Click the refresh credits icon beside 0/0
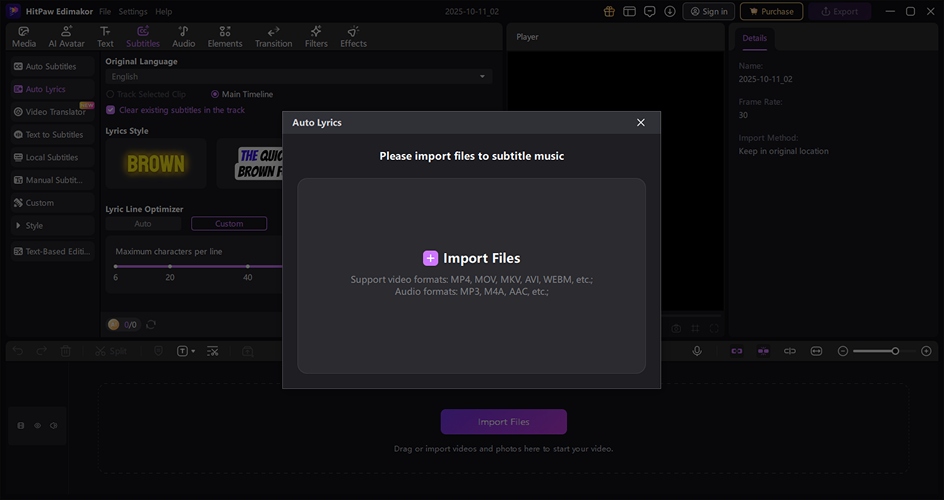Viewport: 944px width, 500px height. coord(151,324)
